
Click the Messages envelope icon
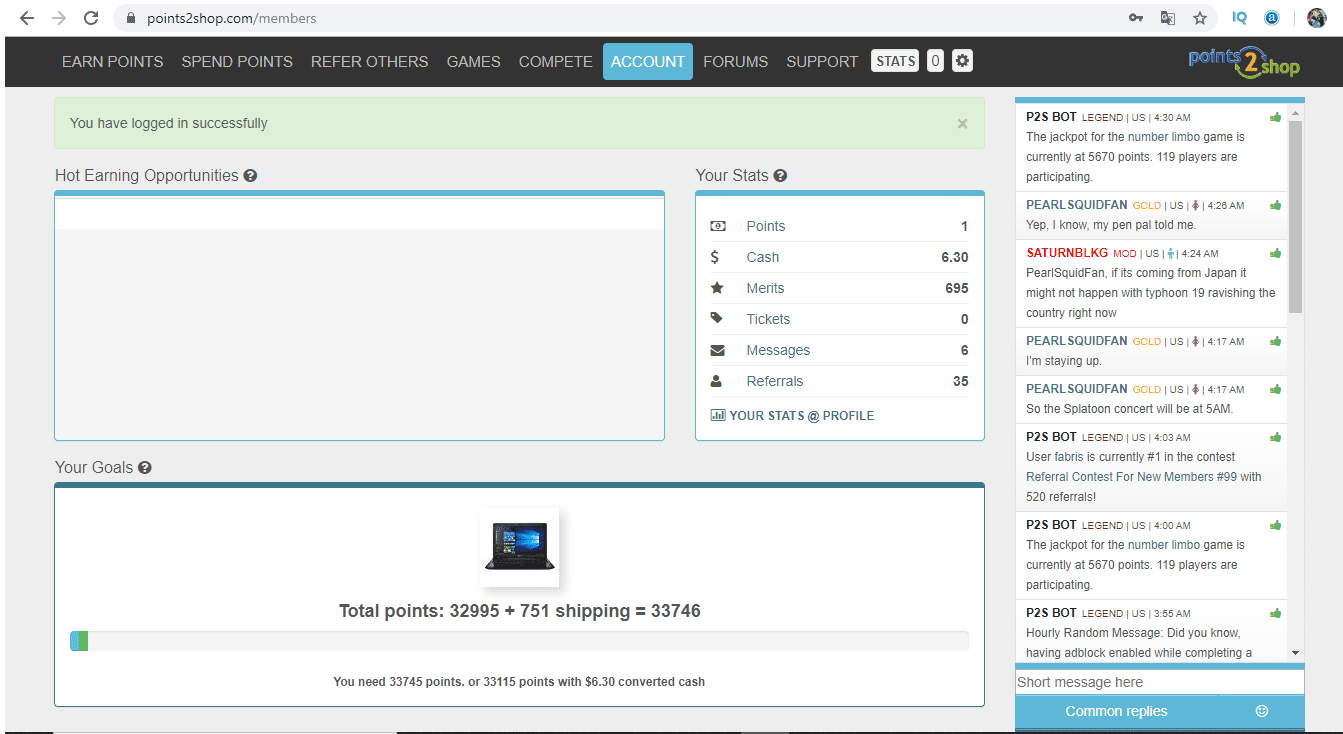point(717,350)
